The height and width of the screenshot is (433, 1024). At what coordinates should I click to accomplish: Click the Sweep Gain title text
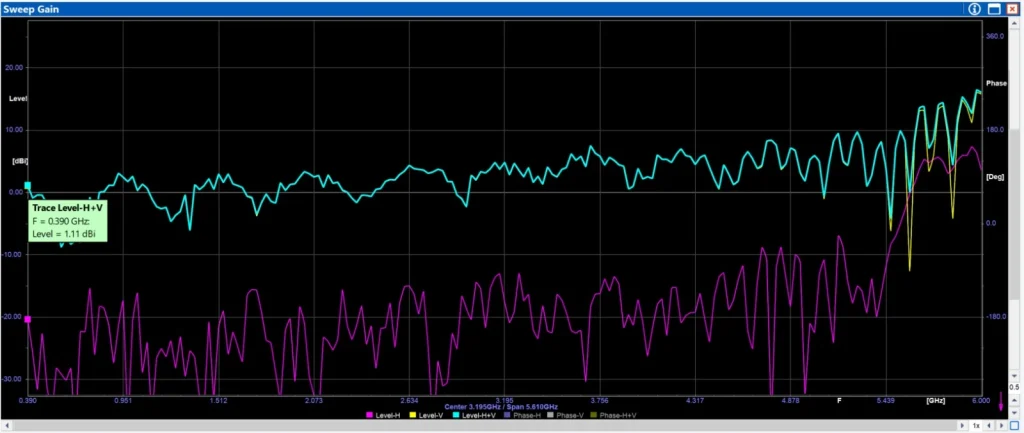tap(31, 9)
